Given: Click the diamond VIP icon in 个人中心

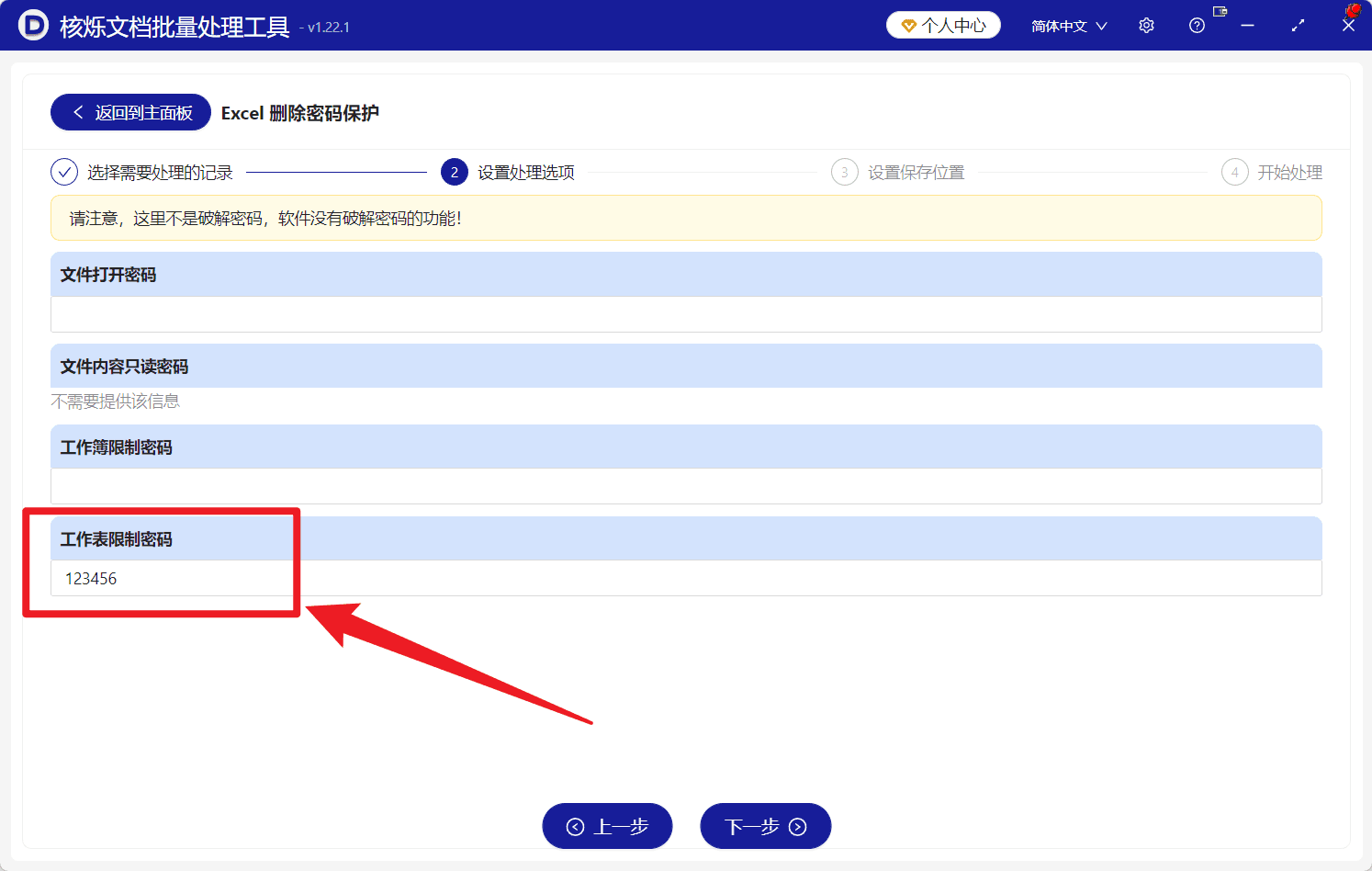Looking at the screenshot, I should click(908, 26).
